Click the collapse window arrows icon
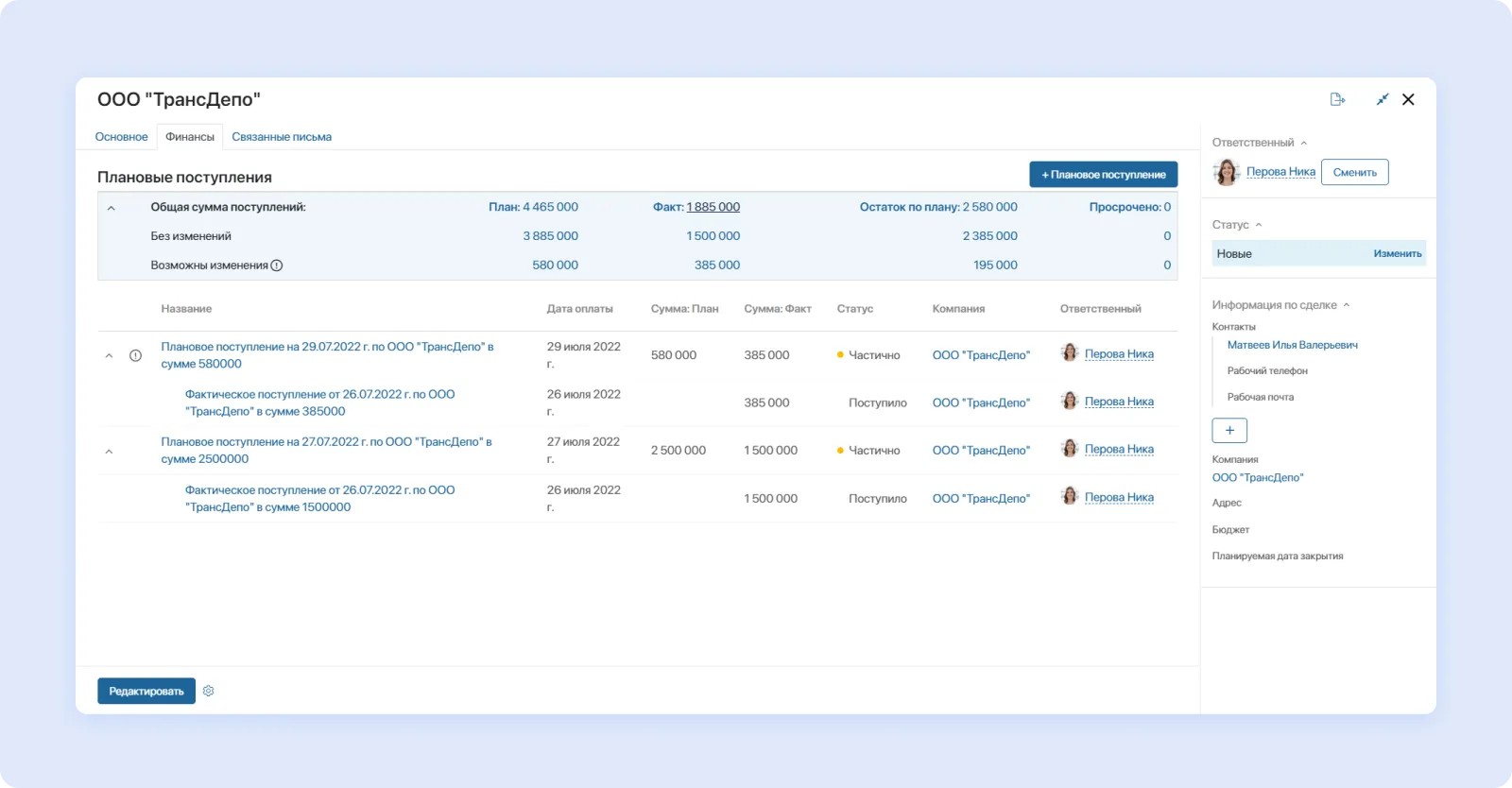This screenshot has width=1512, height=788. [x=1383, y=99]
